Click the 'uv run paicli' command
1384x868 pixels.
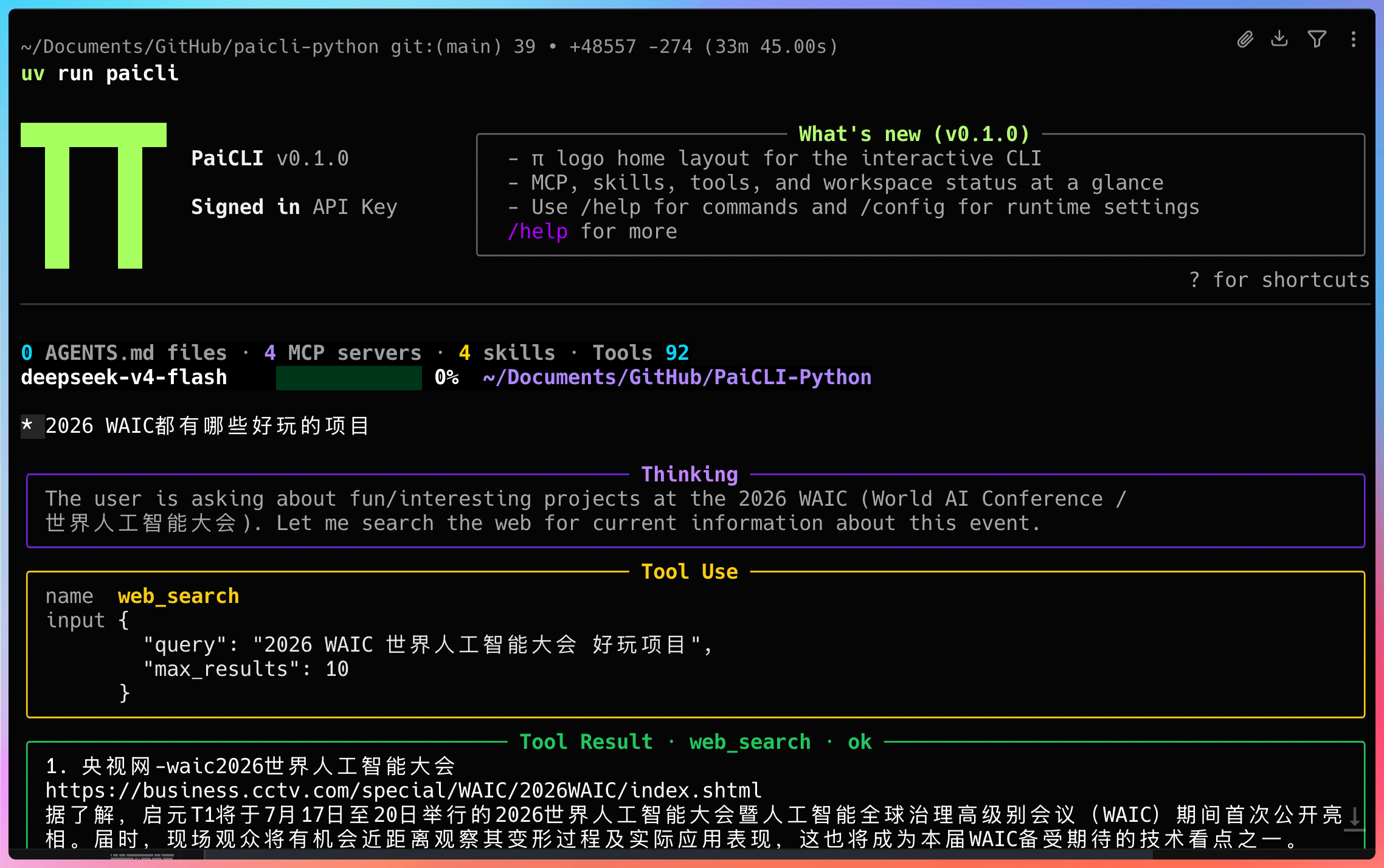tap(100, 74)
